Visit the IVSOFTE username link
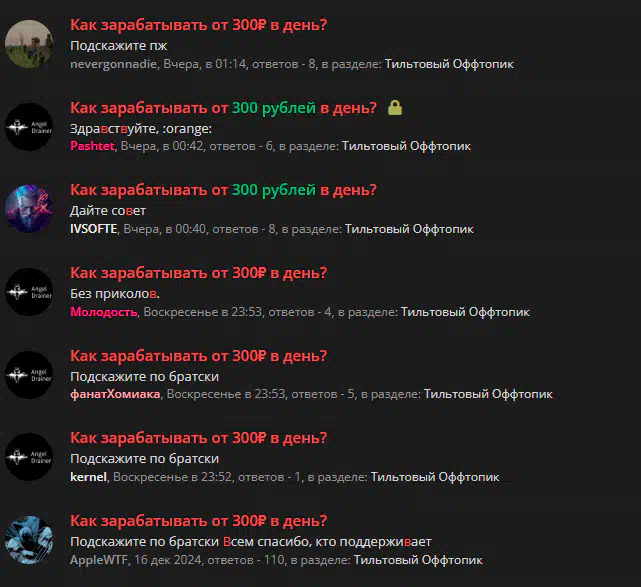 tap(94, 229)
